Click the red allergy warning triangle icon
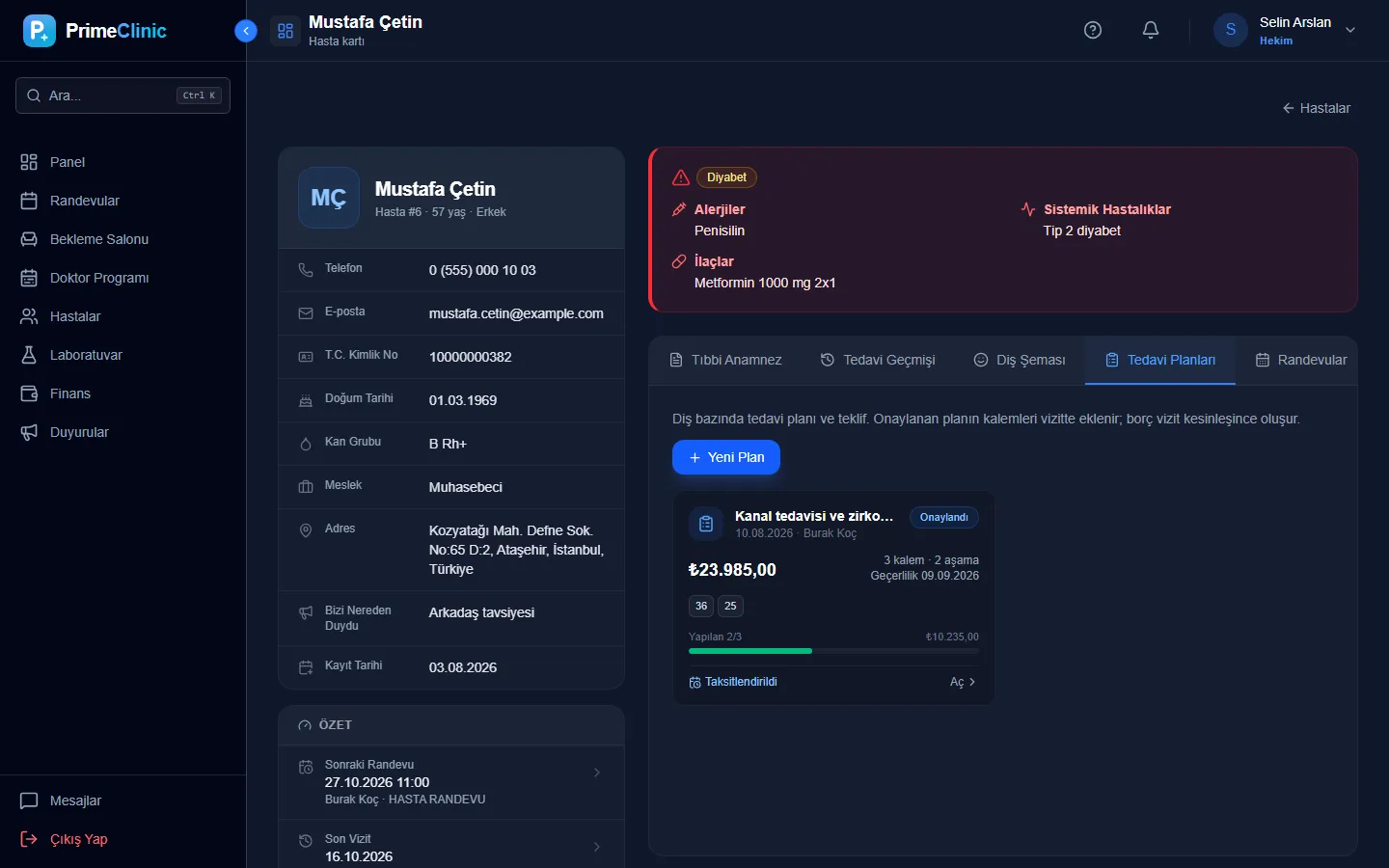 click(681, 177)
